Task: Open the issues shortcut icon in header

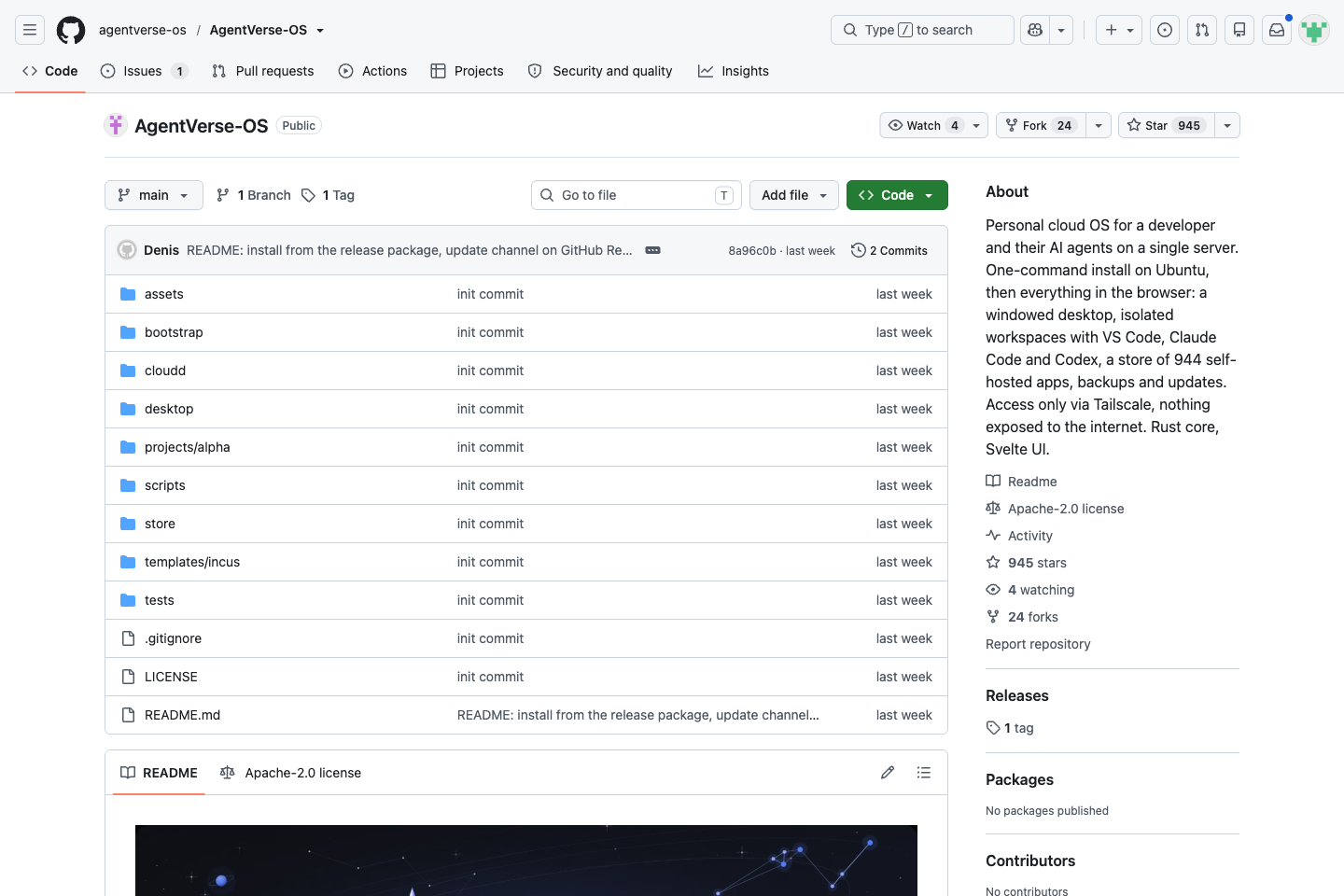Action: [x=1165, y=30]
